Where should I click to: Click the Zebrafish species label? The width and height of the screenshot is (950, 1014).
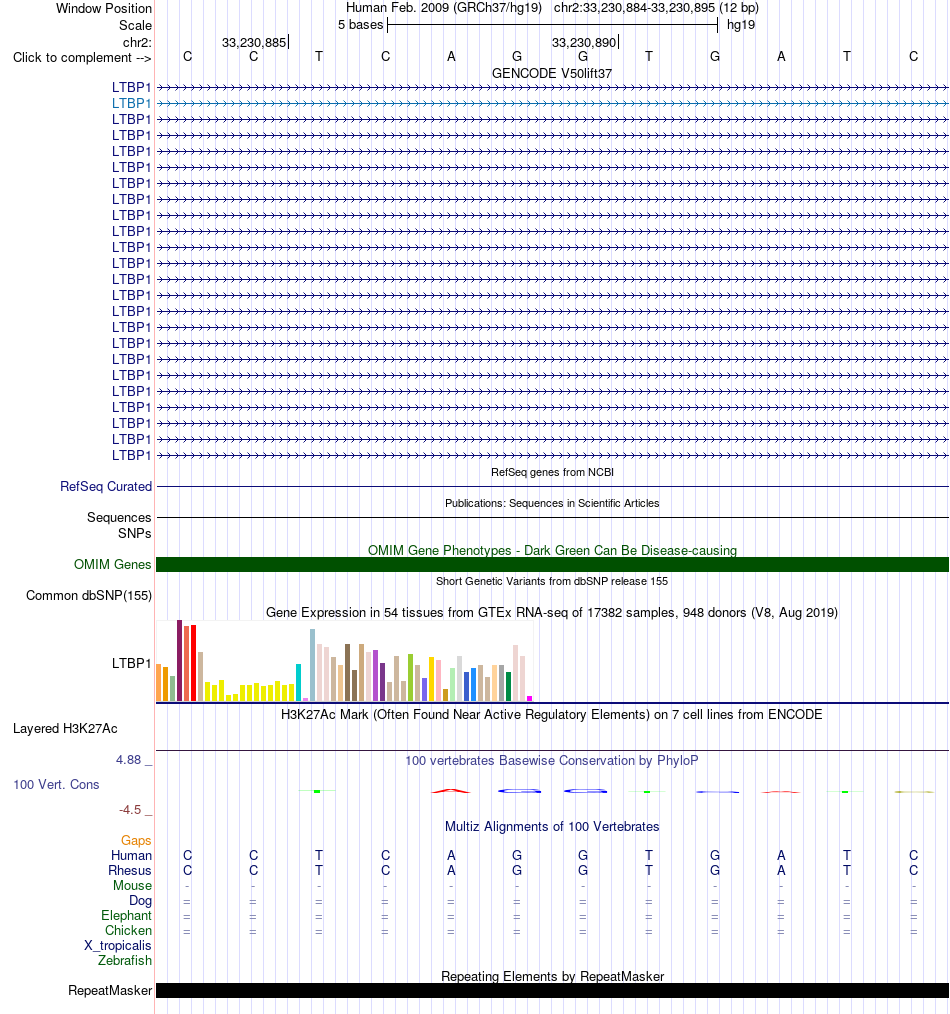pyautogui.click(x=125, y=960)
